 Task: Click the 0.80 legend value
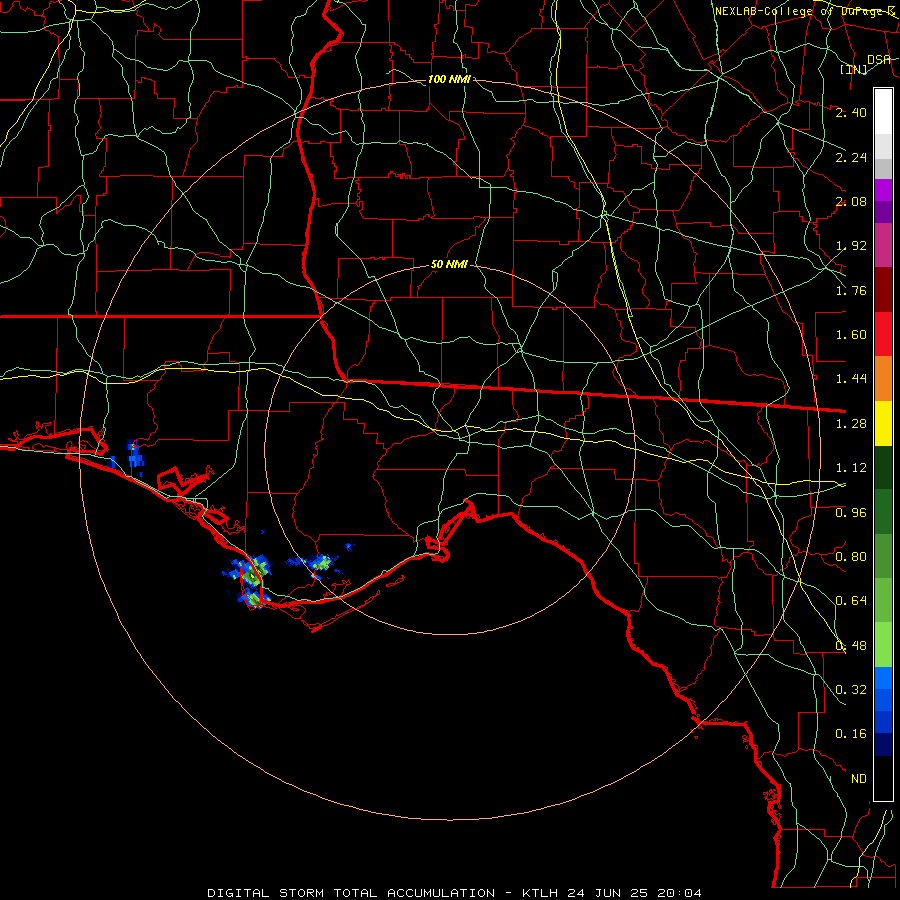click(x=851, y=557)
